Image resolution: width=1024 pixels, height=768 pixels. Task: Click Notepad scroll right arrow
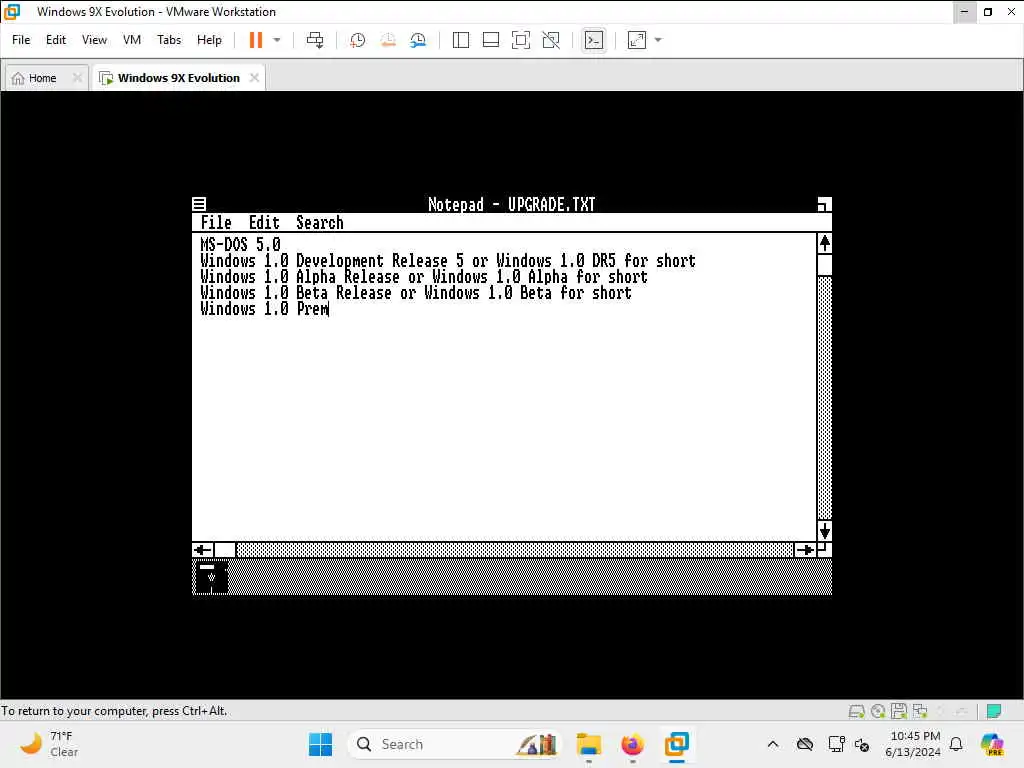805,550
